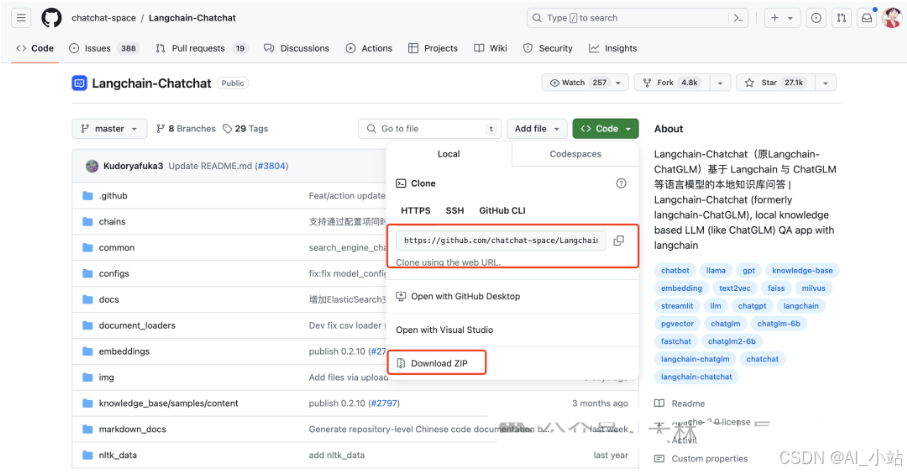
Task: Expand the Star lists arrow
Action: 825,83
